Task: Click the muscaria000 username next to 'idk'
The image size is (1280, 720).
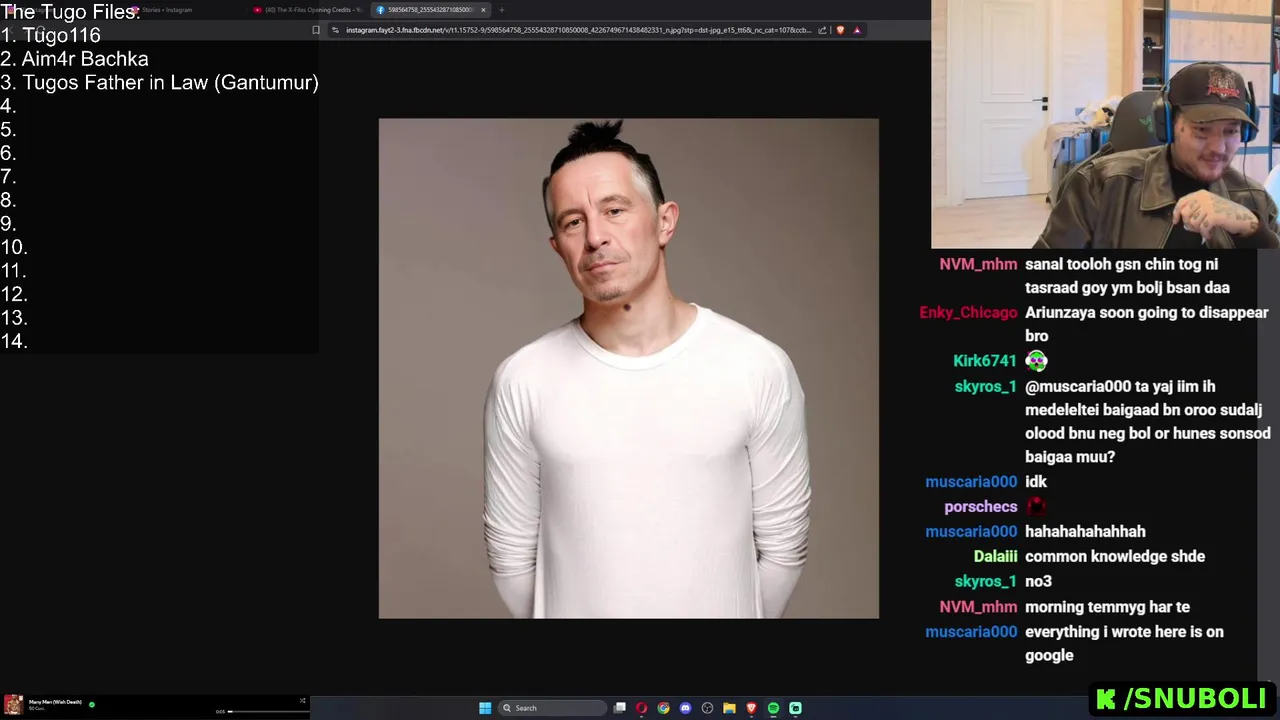Action: [971, 482]
